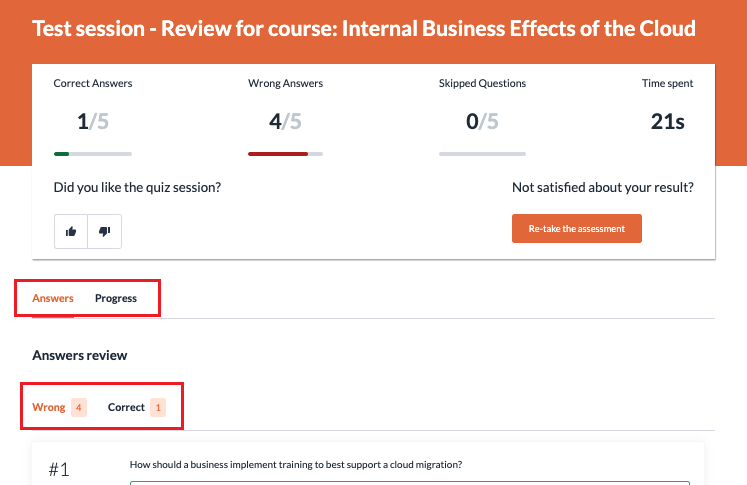Viewport: 747px width, 485px height.
Task: Click the Correct count badge 1
Action: 158,407
